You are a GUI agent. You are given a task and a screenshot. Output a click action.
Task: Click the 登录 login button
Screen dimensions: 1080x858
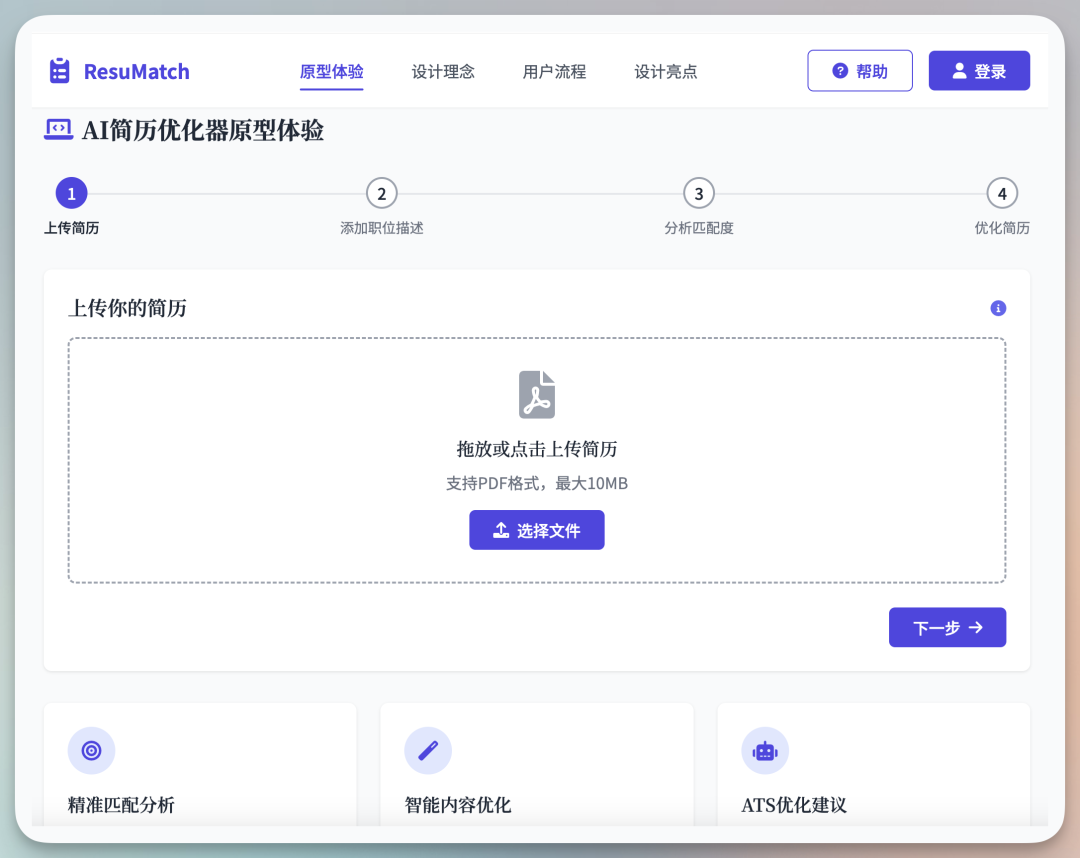click(979, 71)
